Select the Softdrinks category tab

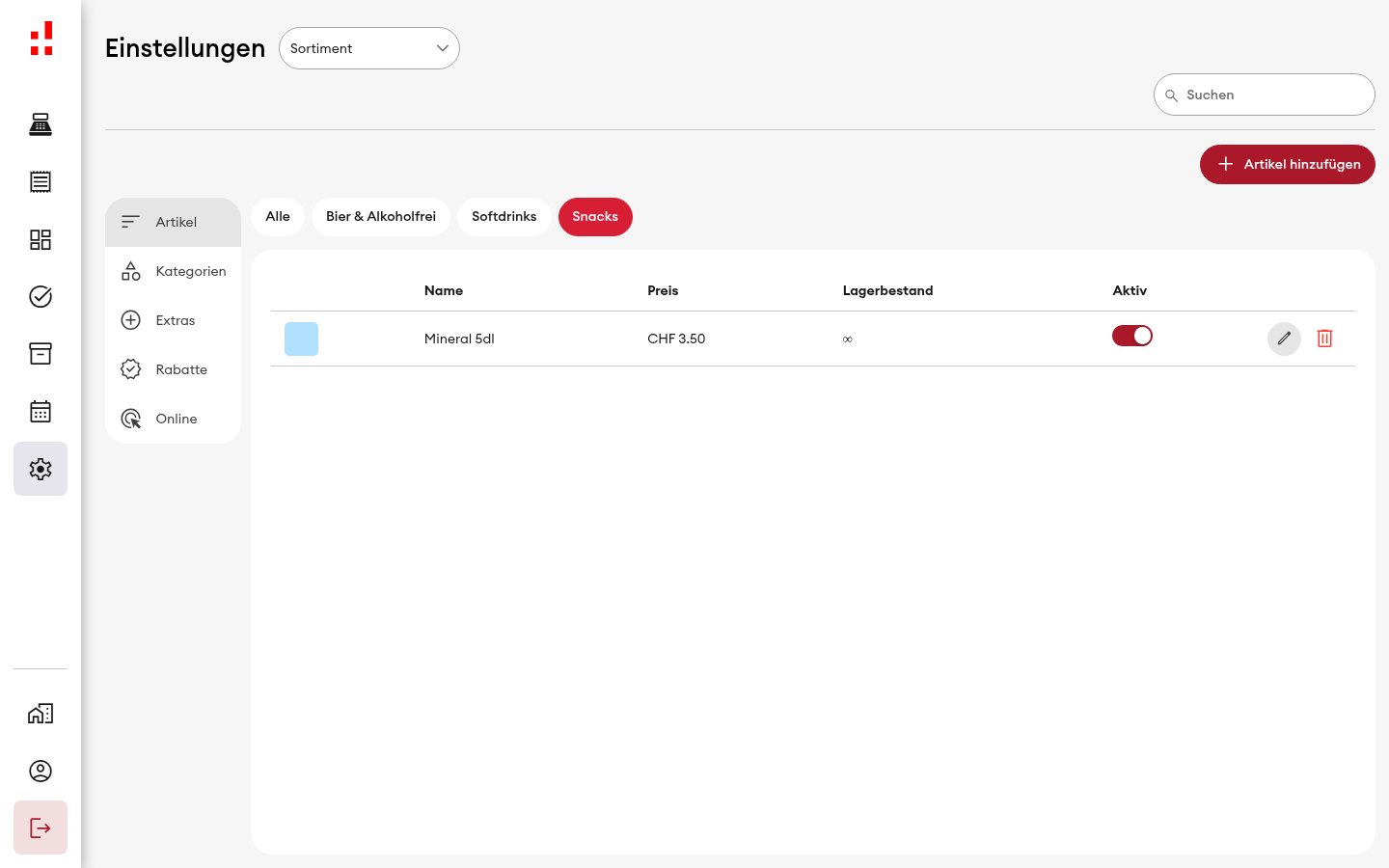click(504, 217)
